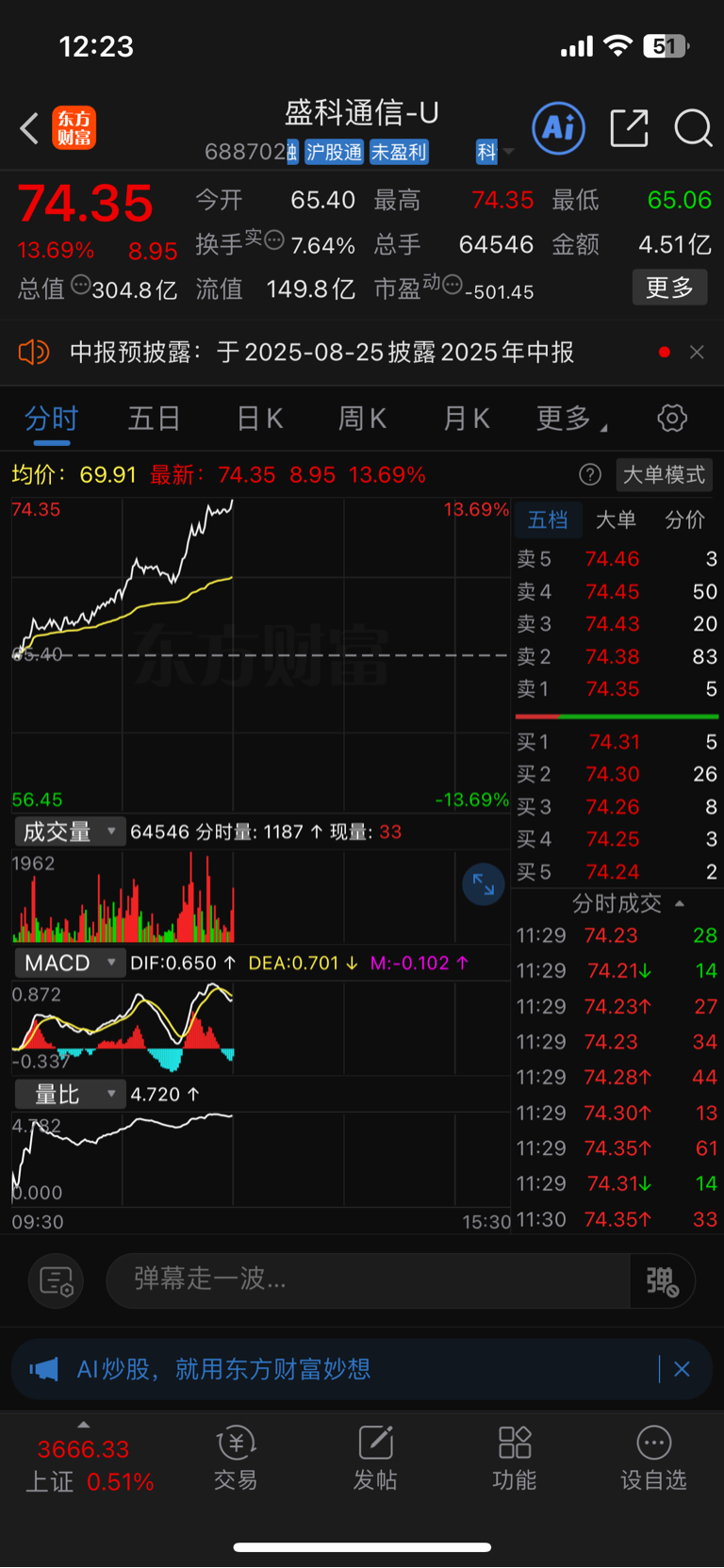Collapse the 分时成交 section arrow
Viewport: 724px width, 1568px height.
click(x=680, y=903)
